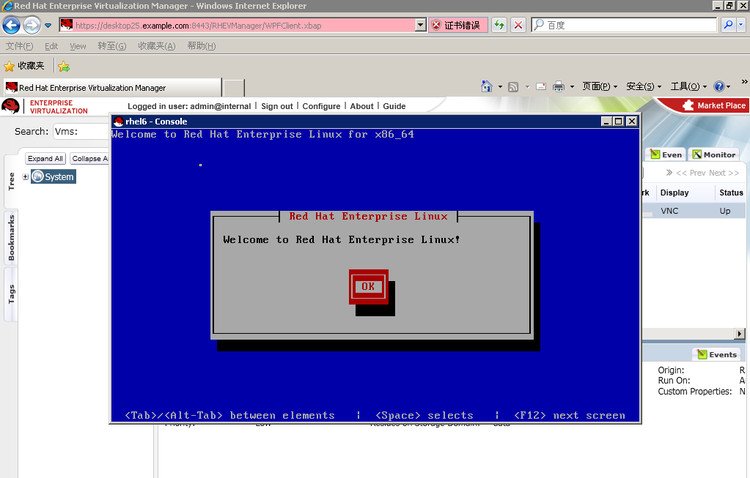The image size is (750, 478).
Task: Open the Print dropdown arrow
Action: click(572, 87)
